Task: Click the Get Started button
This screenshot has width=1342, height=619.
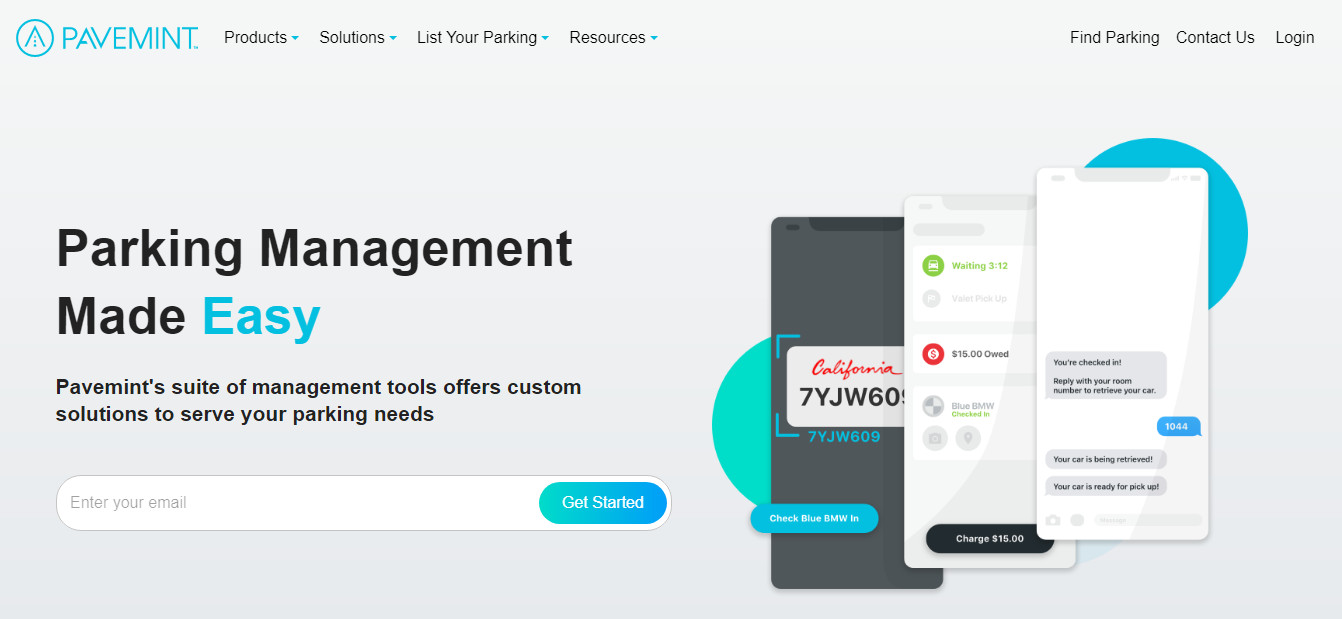Action: 603,503
